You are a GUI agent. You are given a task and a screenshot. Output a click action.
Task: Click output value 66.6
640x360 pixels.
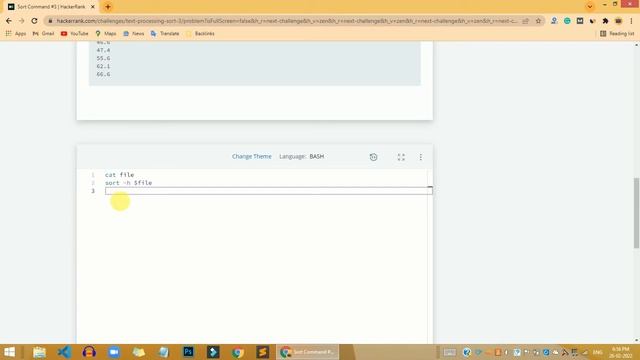coord(103,74)
